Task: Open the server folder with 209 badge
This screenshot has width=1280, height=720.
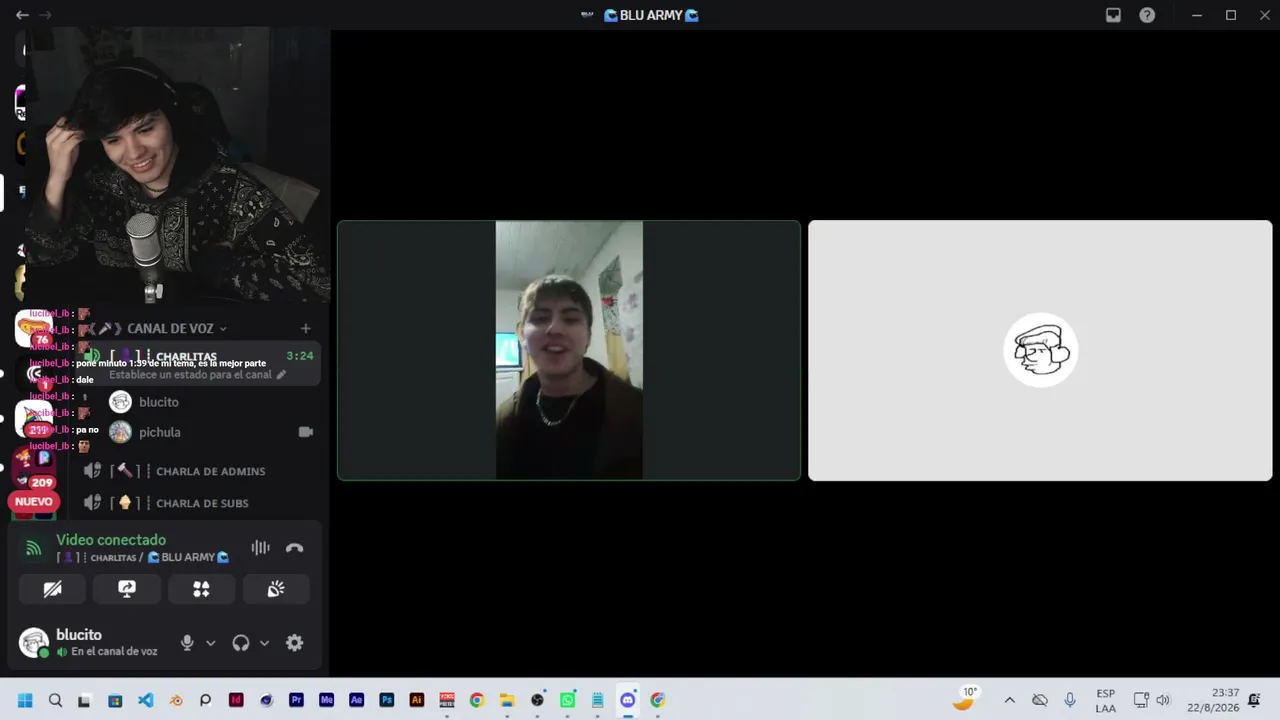Action: coord(33,468)
